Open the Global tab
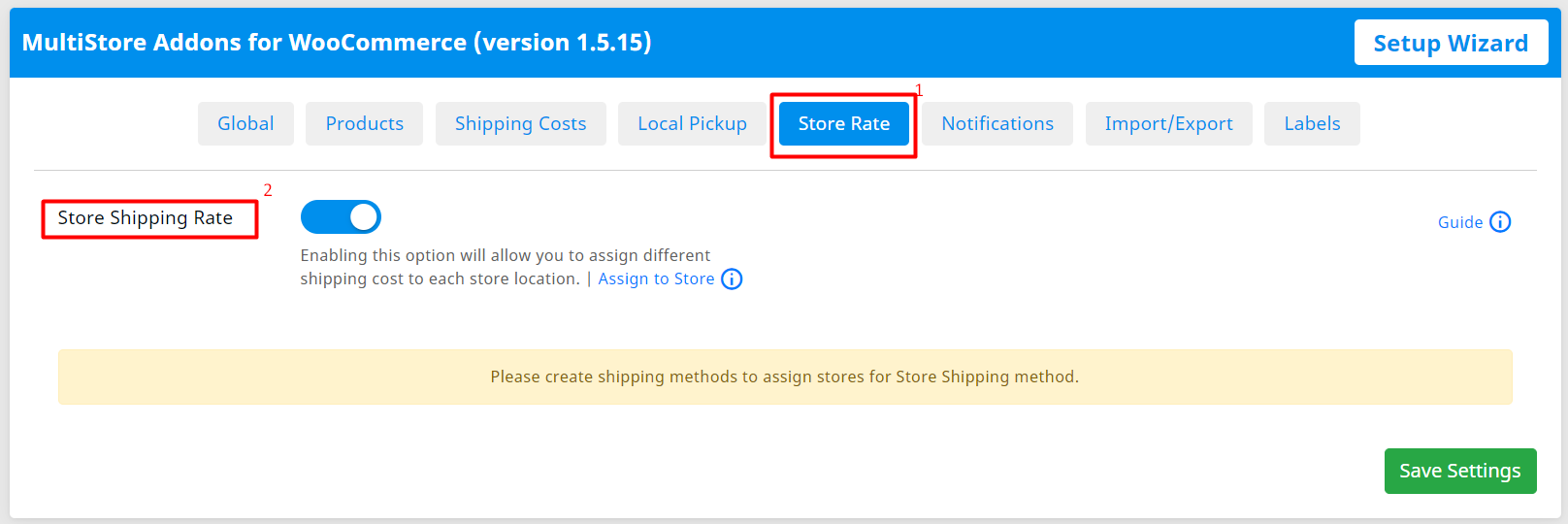Screen dimensions: 1568x524 [x=245, y=123]
